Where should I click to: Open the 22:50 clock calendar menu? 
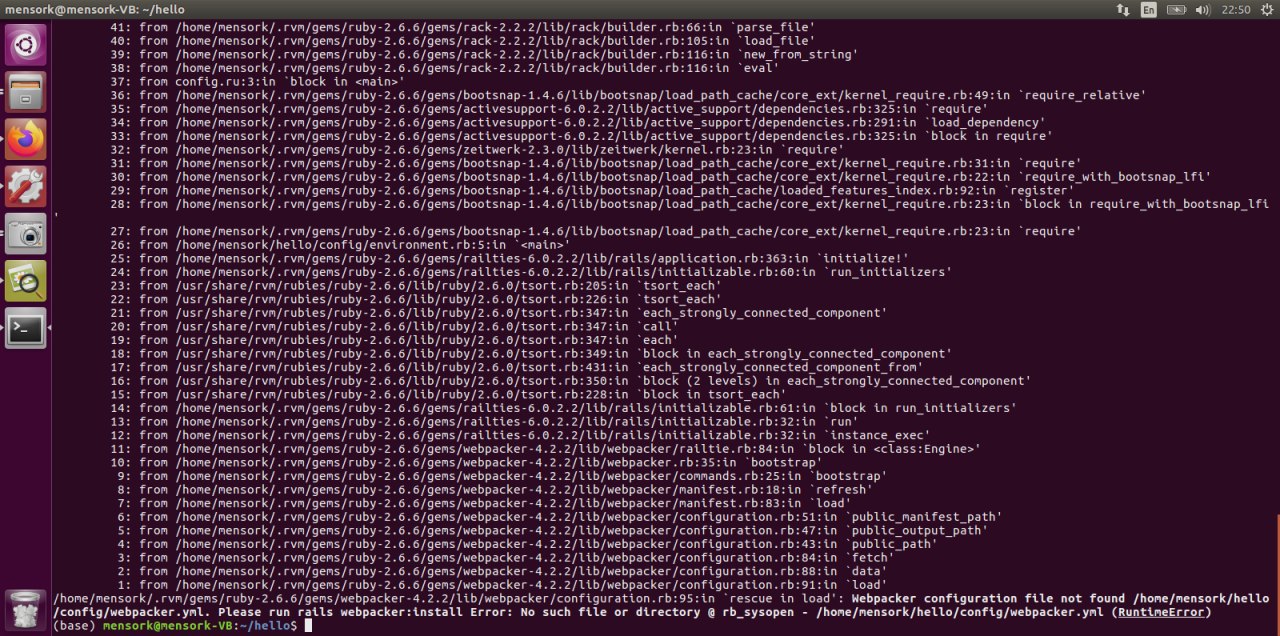tap(1236, 9)
